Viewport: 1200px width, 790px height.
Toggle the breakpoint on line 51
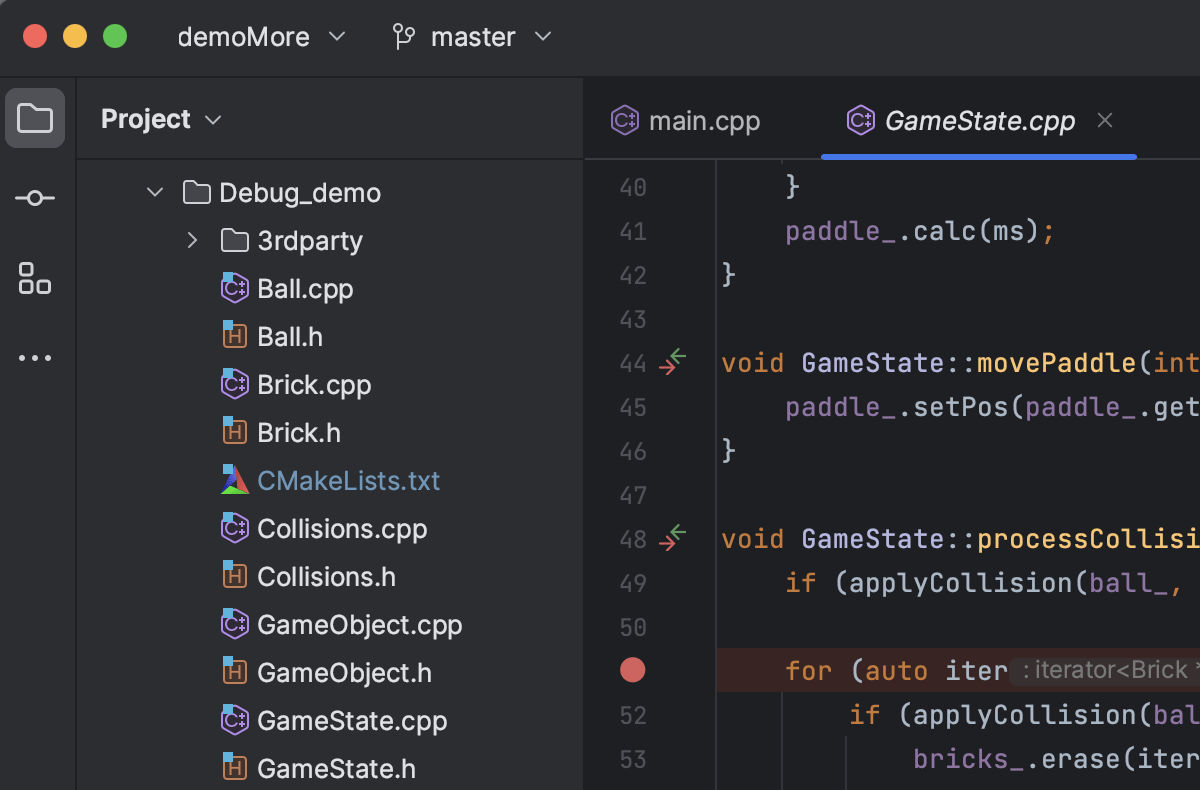point(632,670)
